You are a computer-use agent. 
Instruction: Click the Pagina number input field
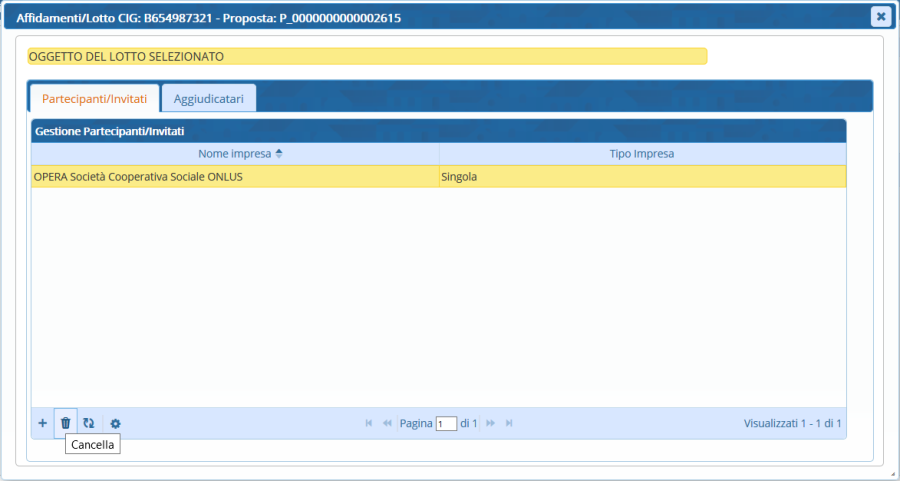pos(446,424)
